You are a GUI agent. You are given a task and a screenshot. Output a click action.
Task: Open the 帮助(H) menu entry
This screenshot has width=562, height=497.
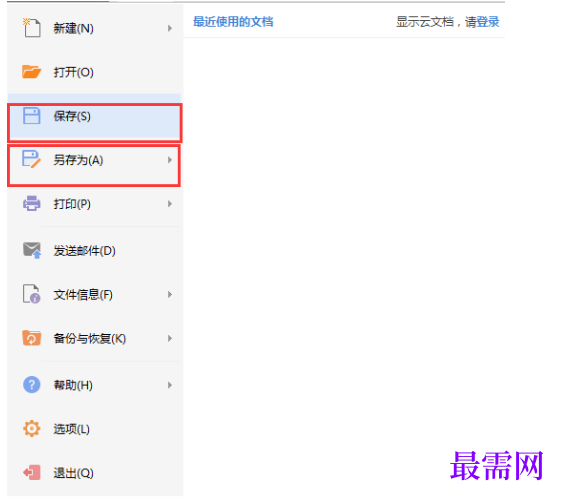coord(95,385)
